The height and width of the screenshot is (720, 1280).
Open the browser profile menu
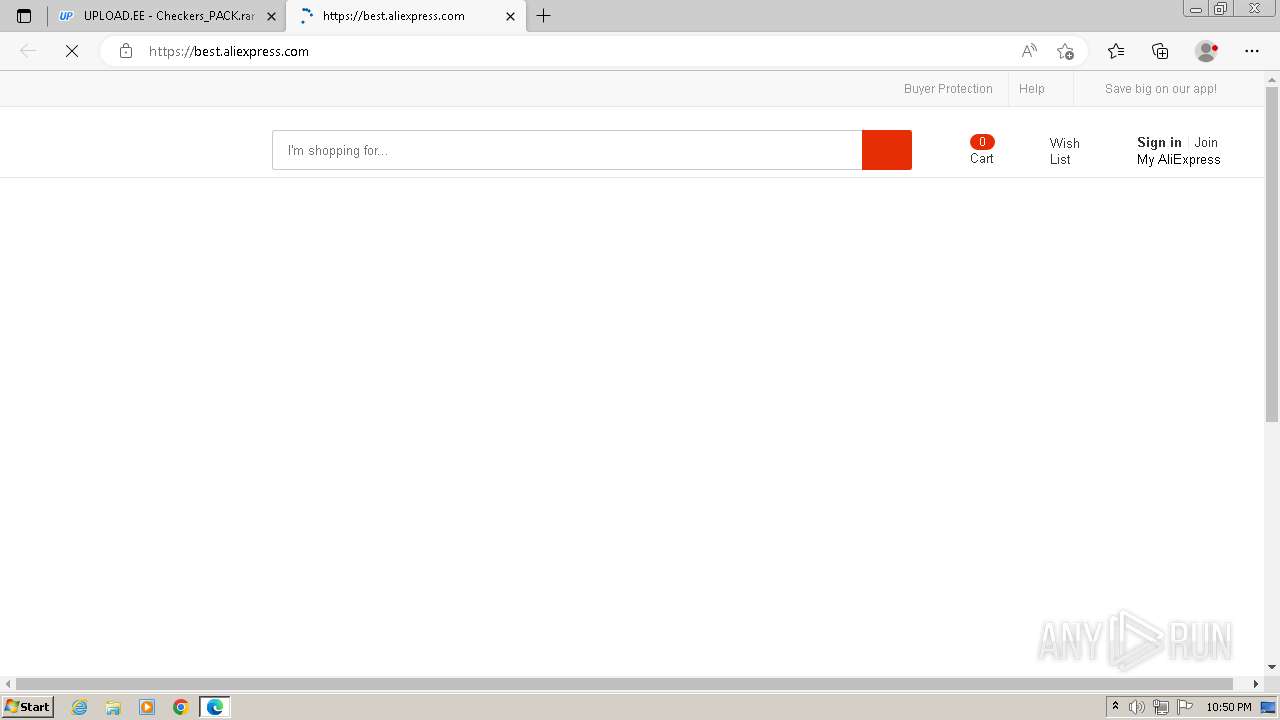pos(1207,51)
